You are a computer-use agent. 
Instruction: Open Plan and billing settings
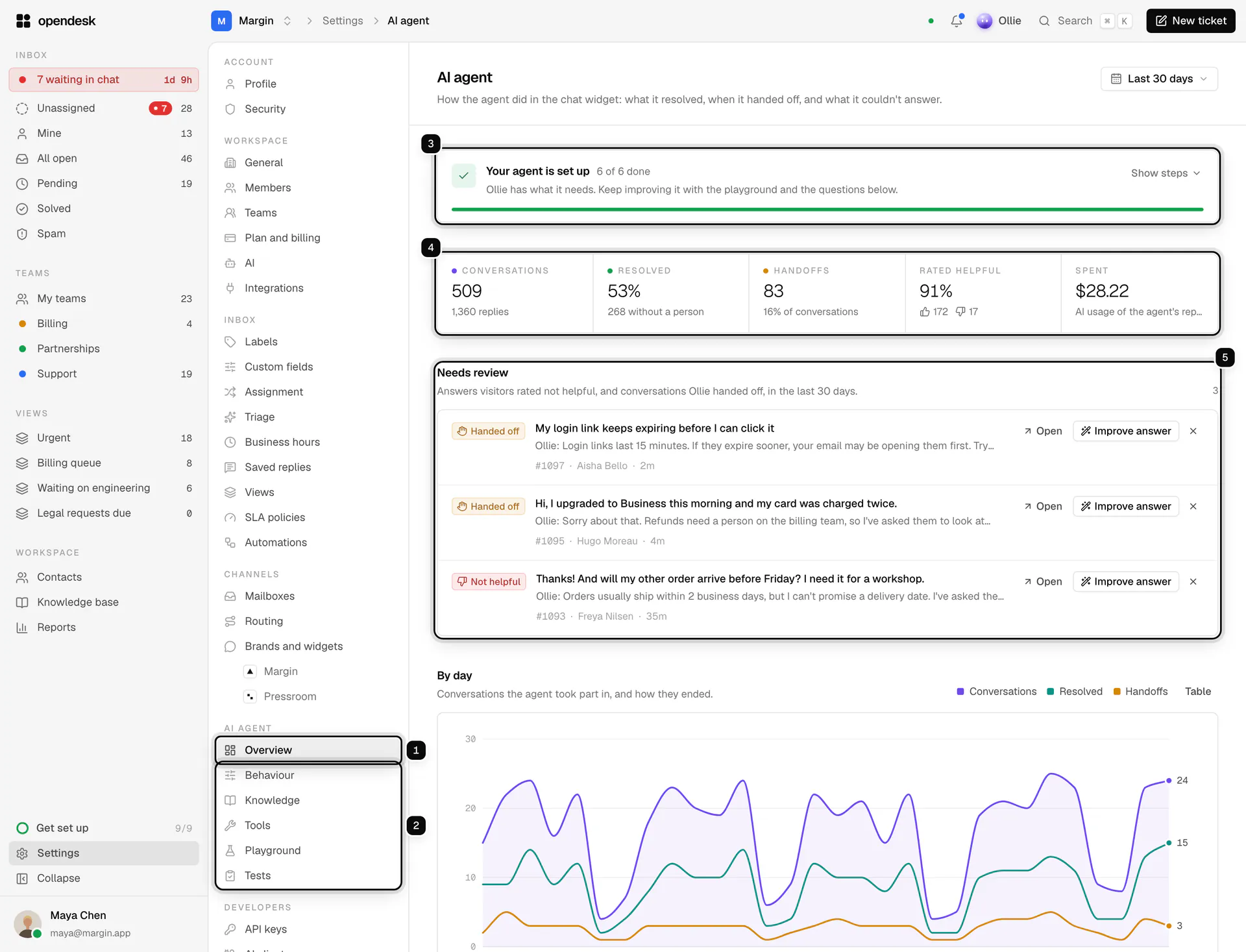click(x=308, y=238)
